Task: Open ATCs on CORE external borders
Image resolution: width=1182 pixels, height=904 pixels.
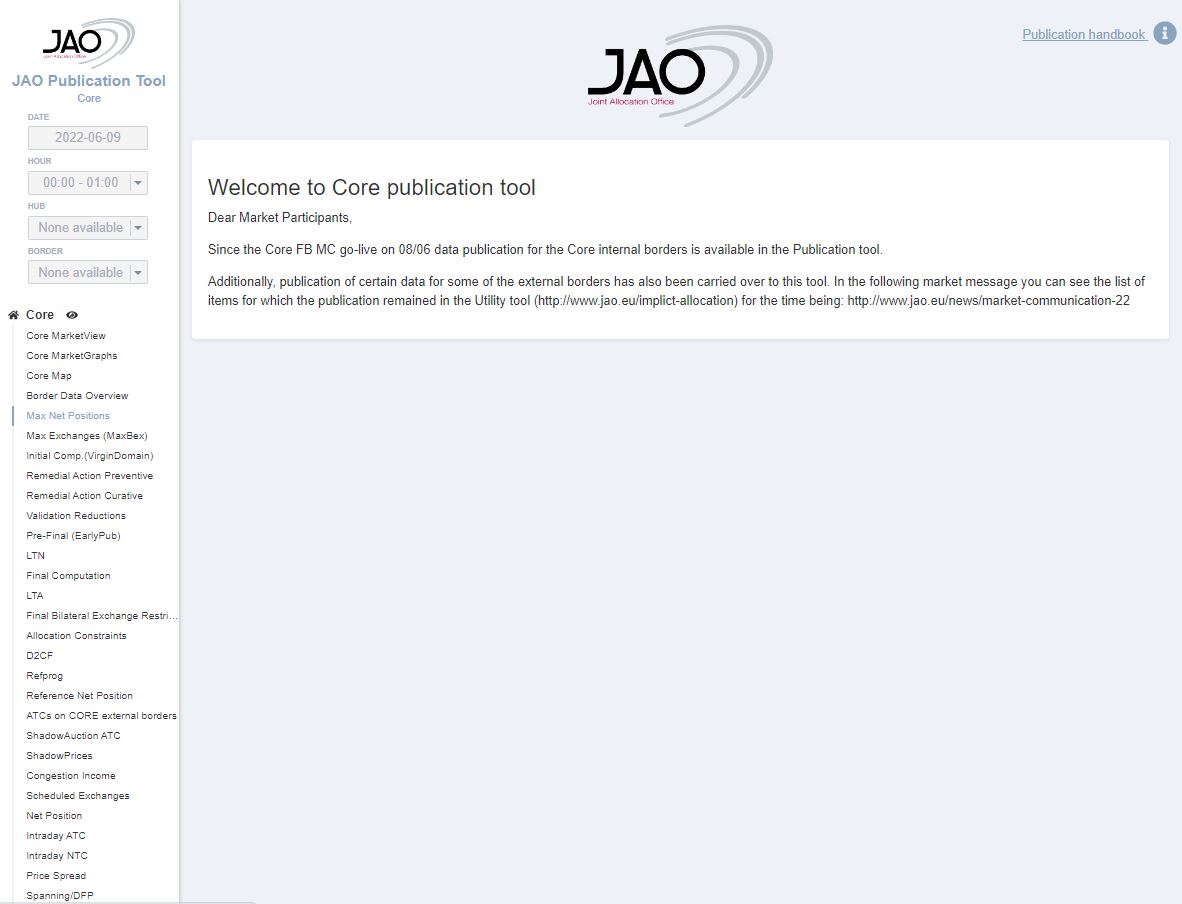Action: coord(101,716)
